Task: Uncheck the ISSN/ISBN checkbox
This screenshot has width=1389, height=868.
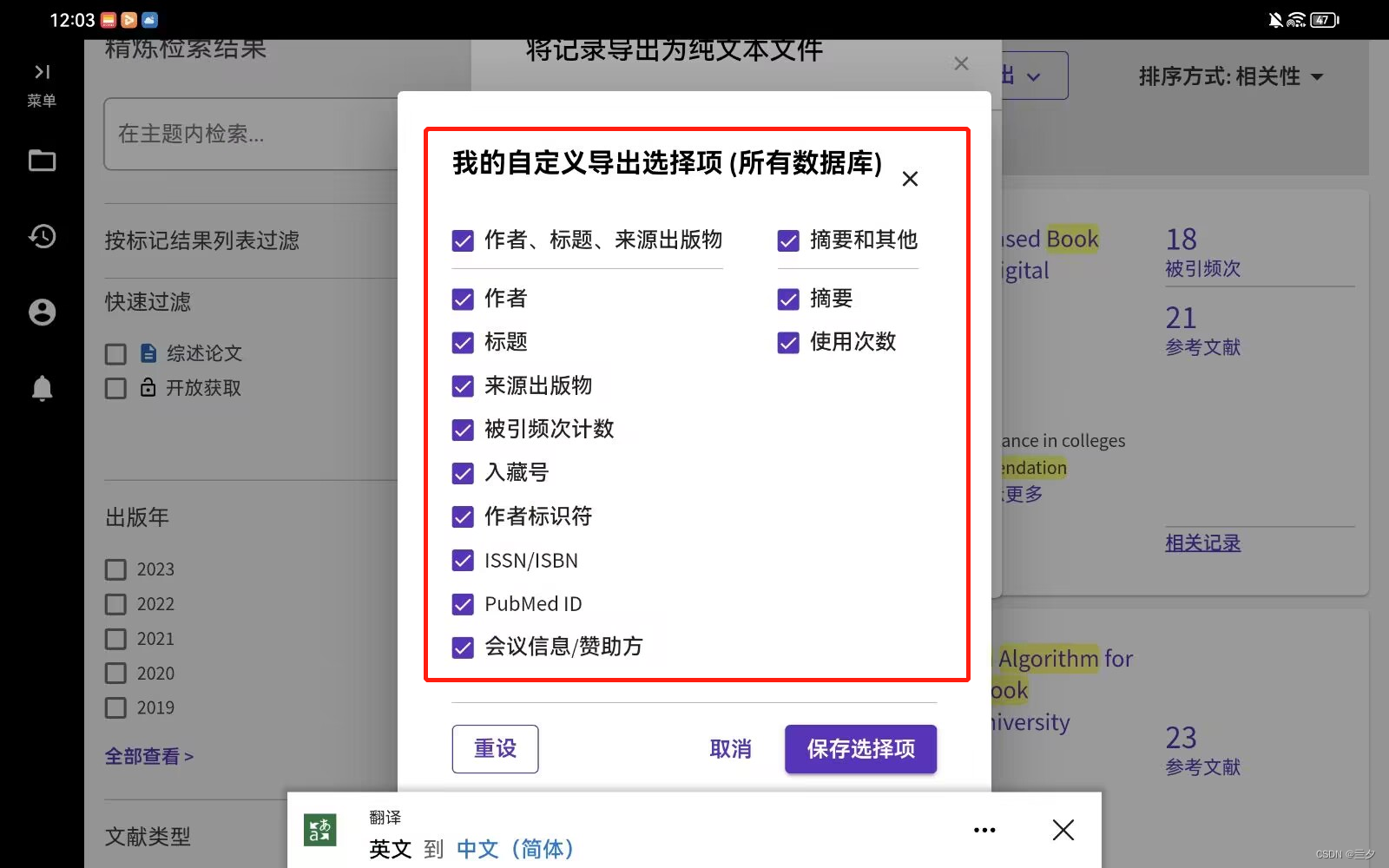Action: click(463, 561)
